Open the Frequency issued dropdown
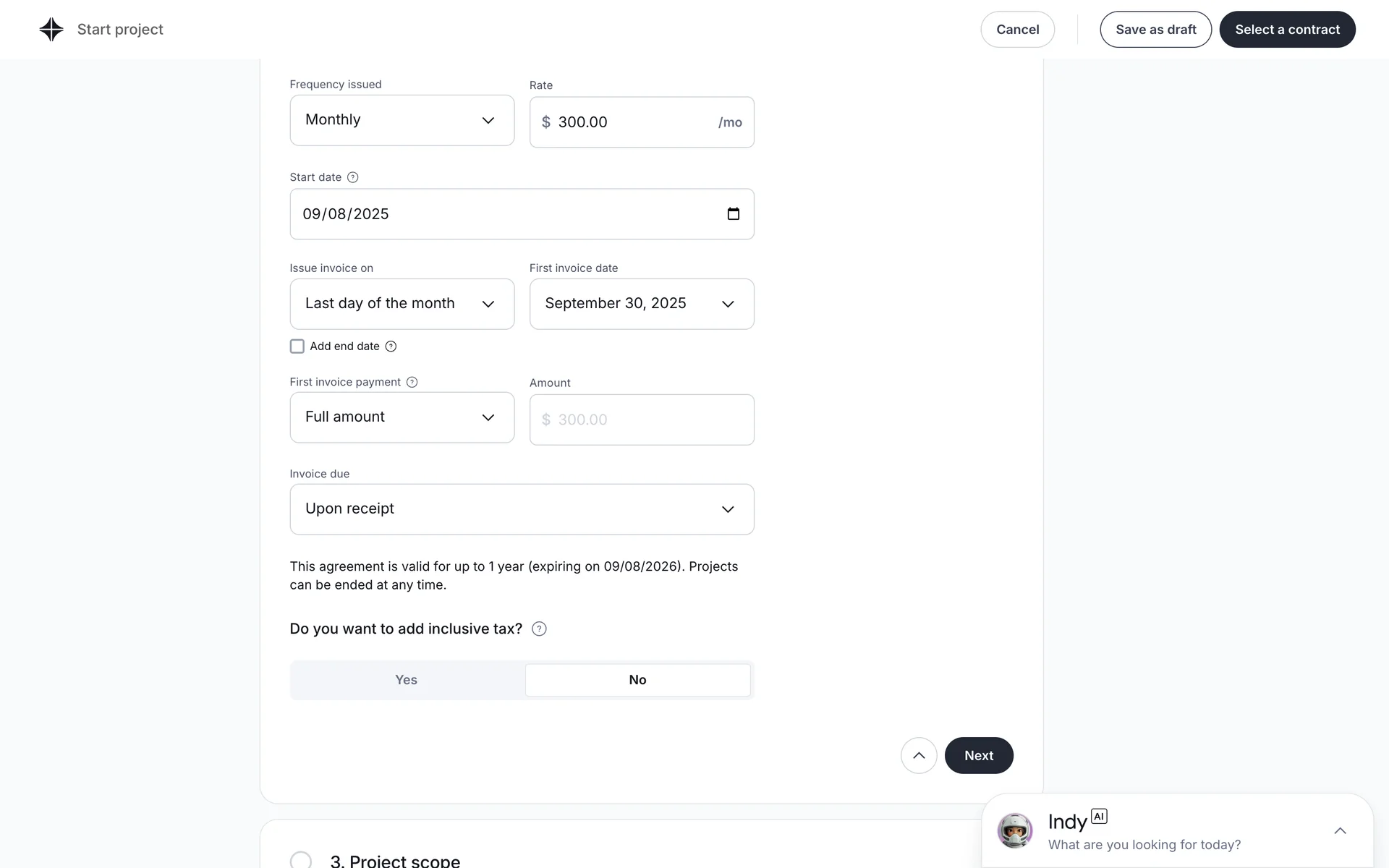1389x868 pixels. [x=402, y=120]
